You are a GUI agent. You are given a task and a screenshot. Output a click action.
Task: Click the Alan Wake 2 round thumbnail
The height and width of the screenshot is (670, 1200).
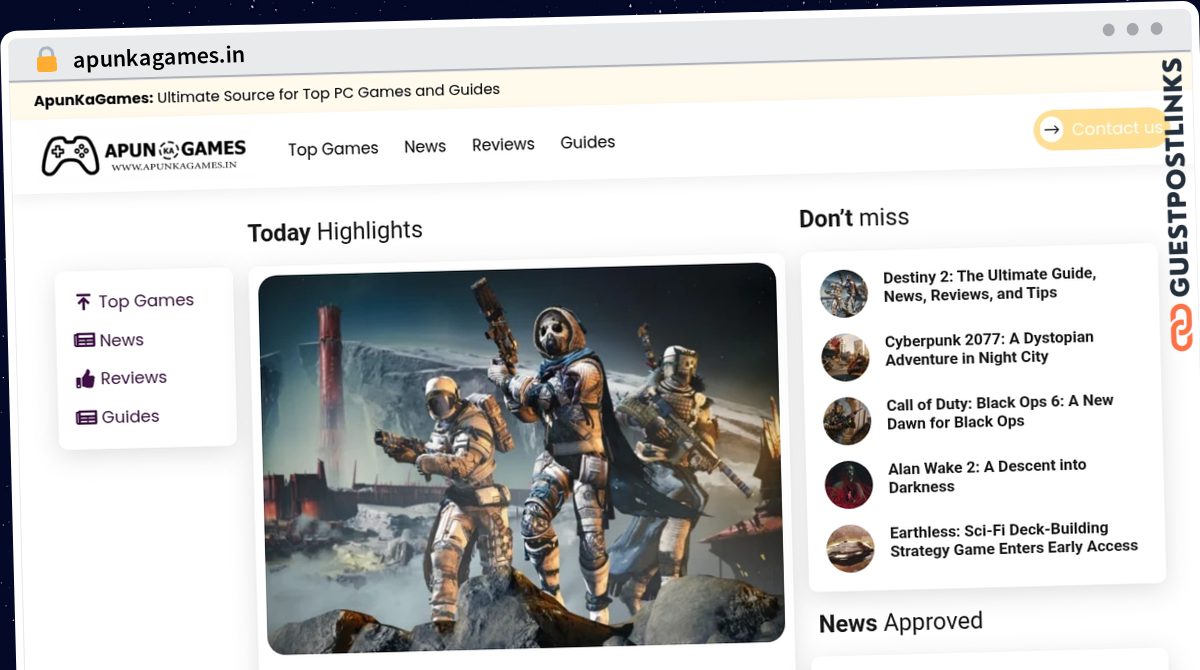[x=849, y=485]
